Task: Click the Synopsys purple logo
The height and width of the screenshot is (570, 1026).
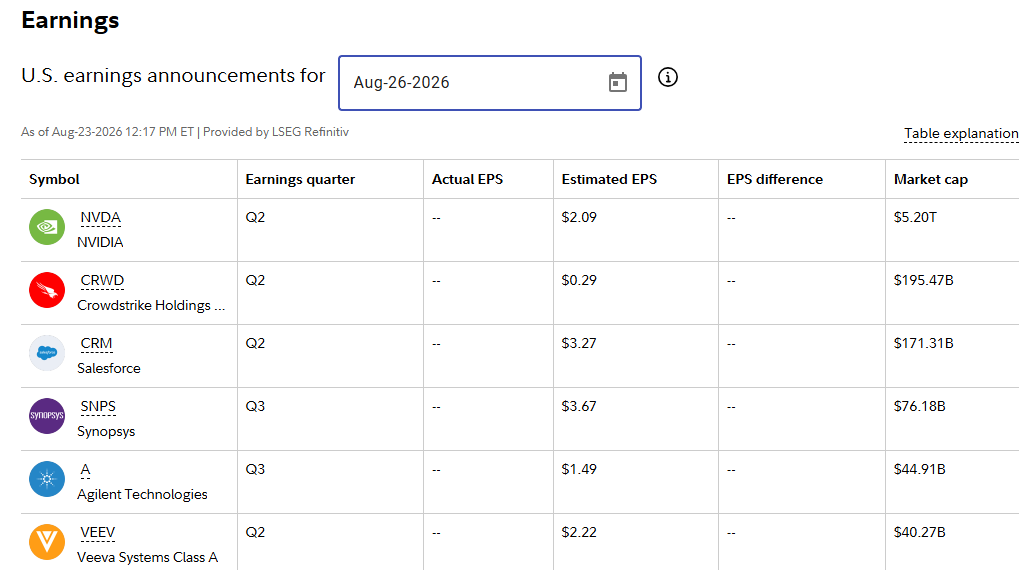Action: [47, 416]
